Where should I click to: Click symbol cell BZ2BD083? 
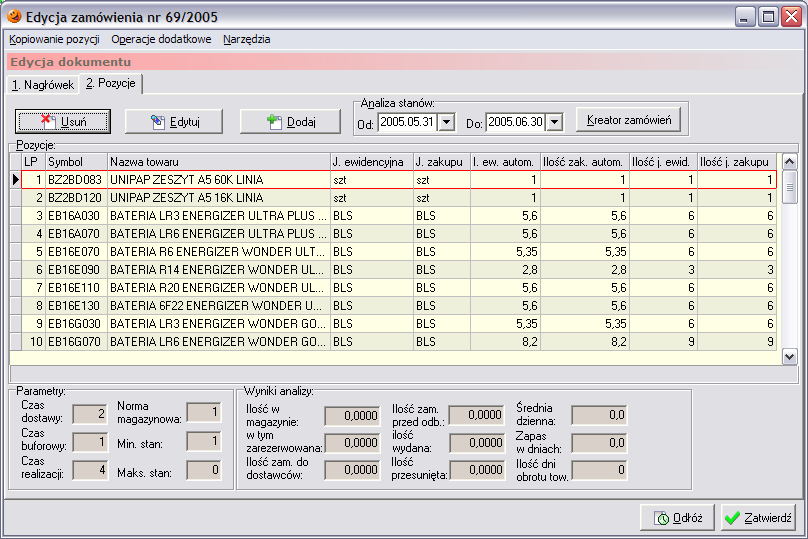click(76, 180)
